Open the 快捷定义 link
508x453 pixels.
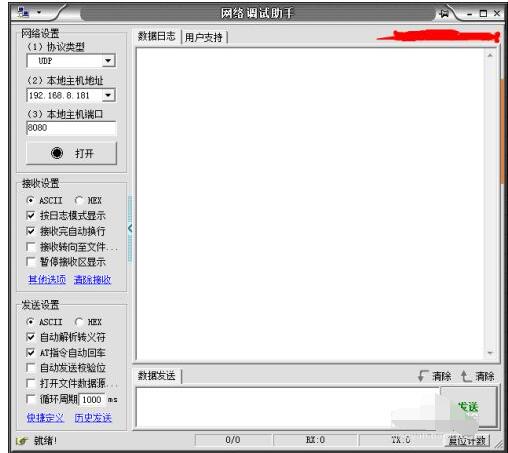tap(45, 418)
